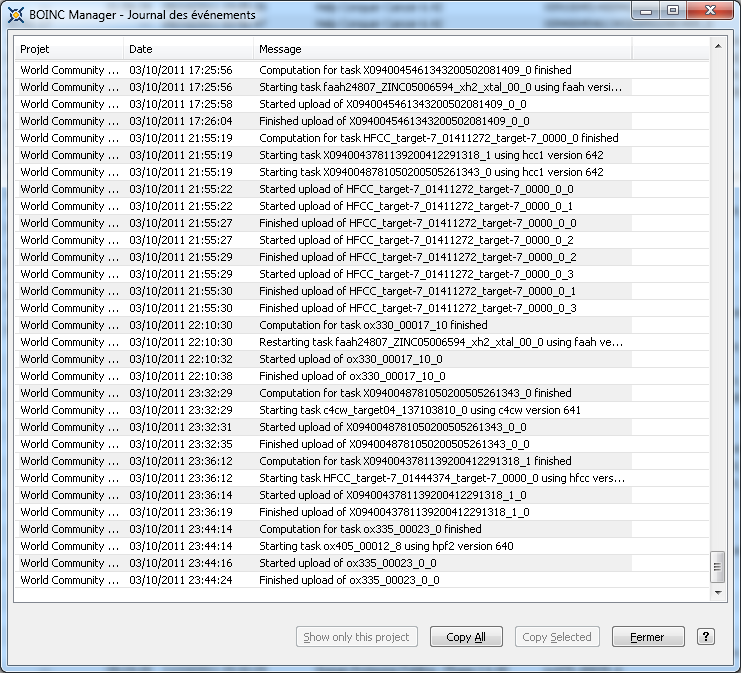This screenshot has width=741, height=673.
Task: Select 'Computation for task X0940043781139200412291318_1 finished'
Action: 415,461
